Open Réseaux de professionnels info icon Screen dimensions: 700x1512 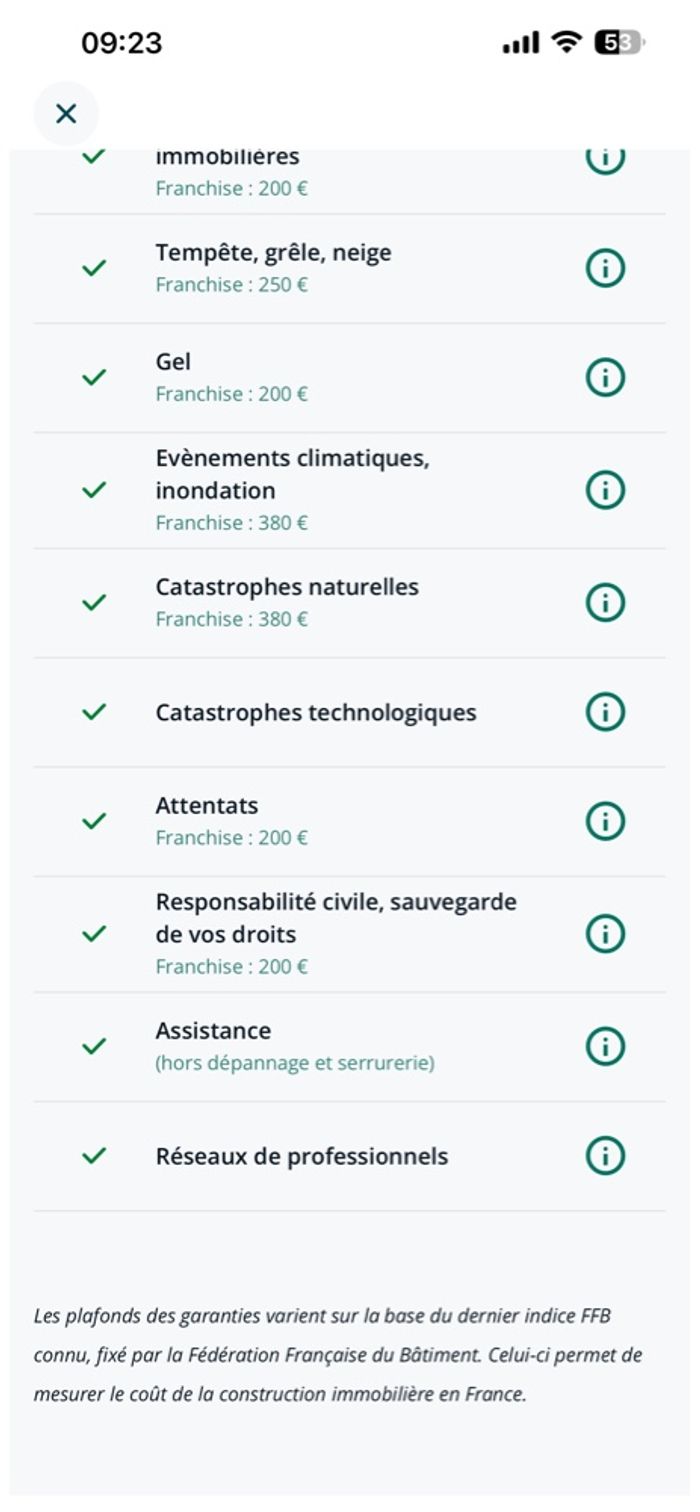(x=605, y=1156)
